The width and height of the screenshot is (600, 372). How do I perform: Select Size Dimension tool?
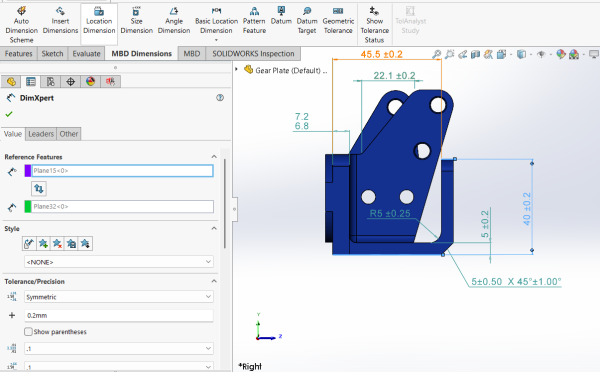pos(137,20)
